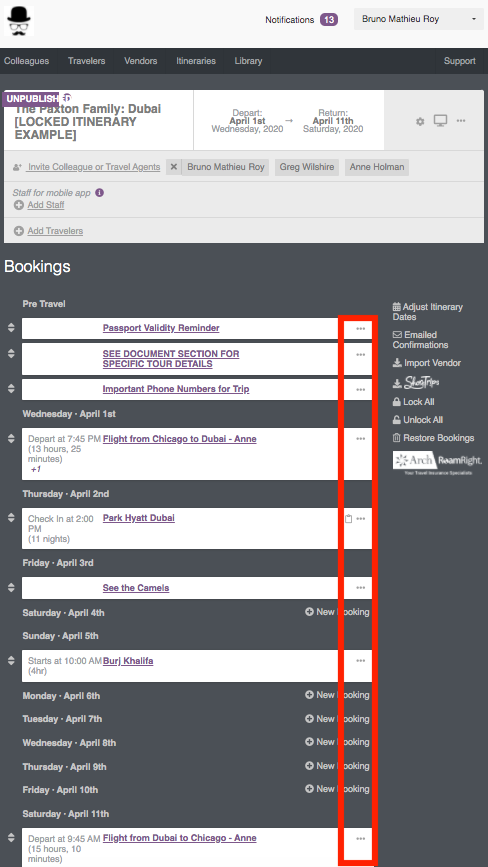Open the itinerary settings gear icon
The height and width of the screenshot is (867, 488).
pyautogui.click(x=420, y=121)
